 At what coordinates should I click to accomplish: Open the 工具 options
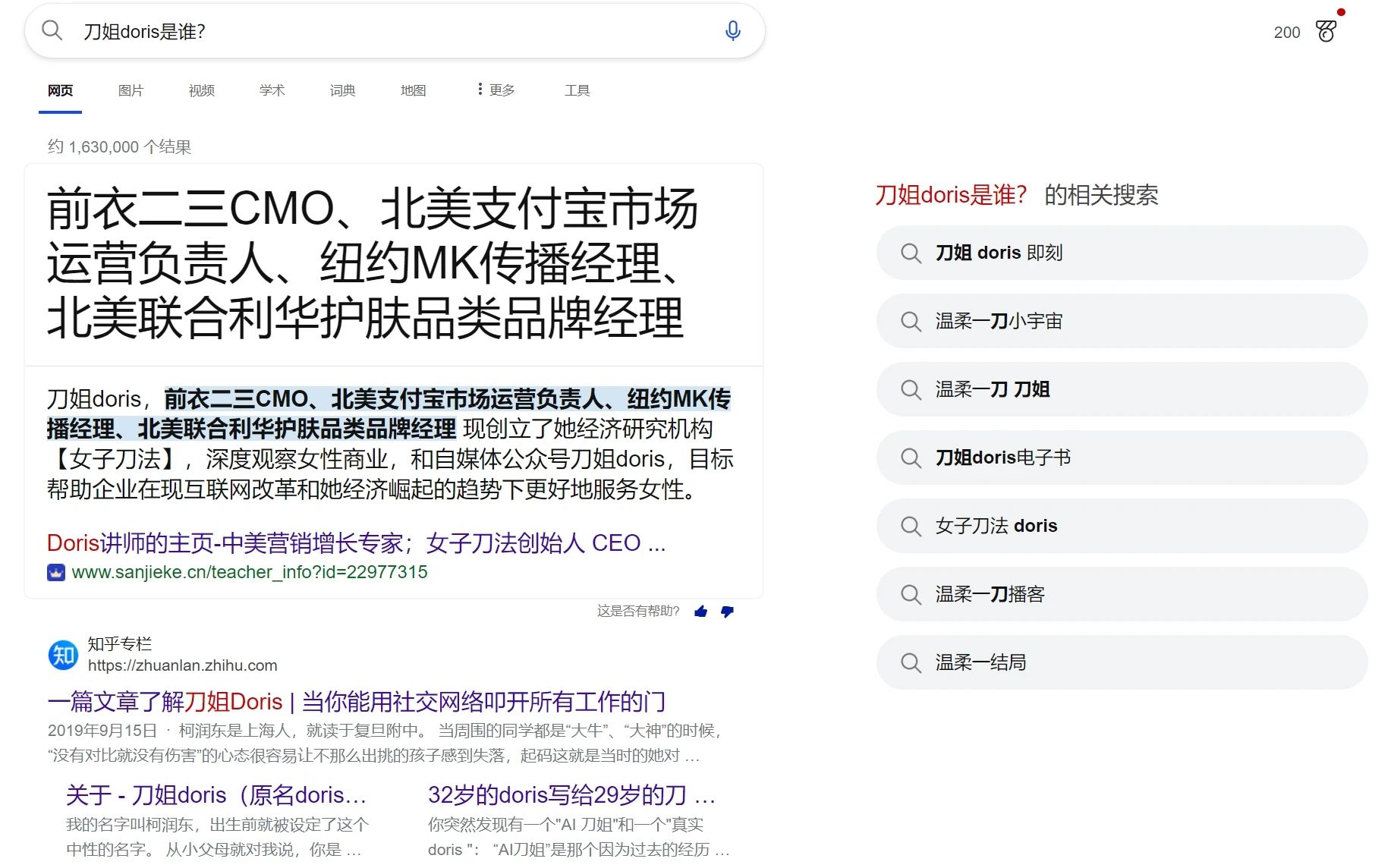click(577, 90)
